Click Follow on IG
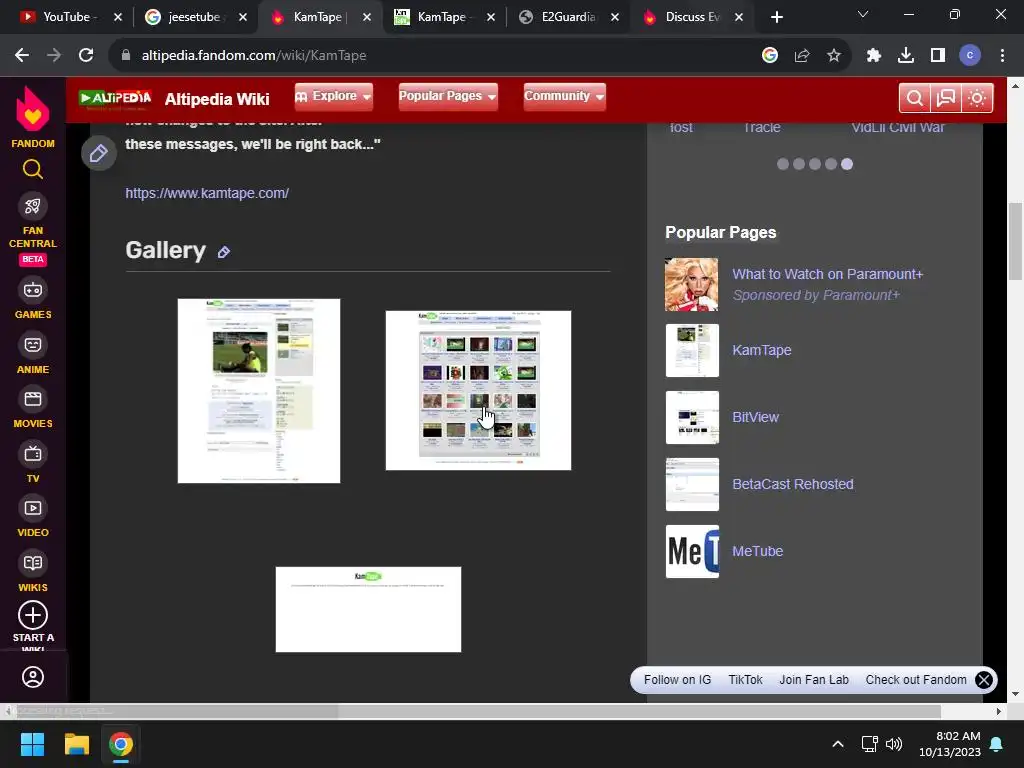The height and width of the screenshot is (768, 1024). (x=677, y=680)
